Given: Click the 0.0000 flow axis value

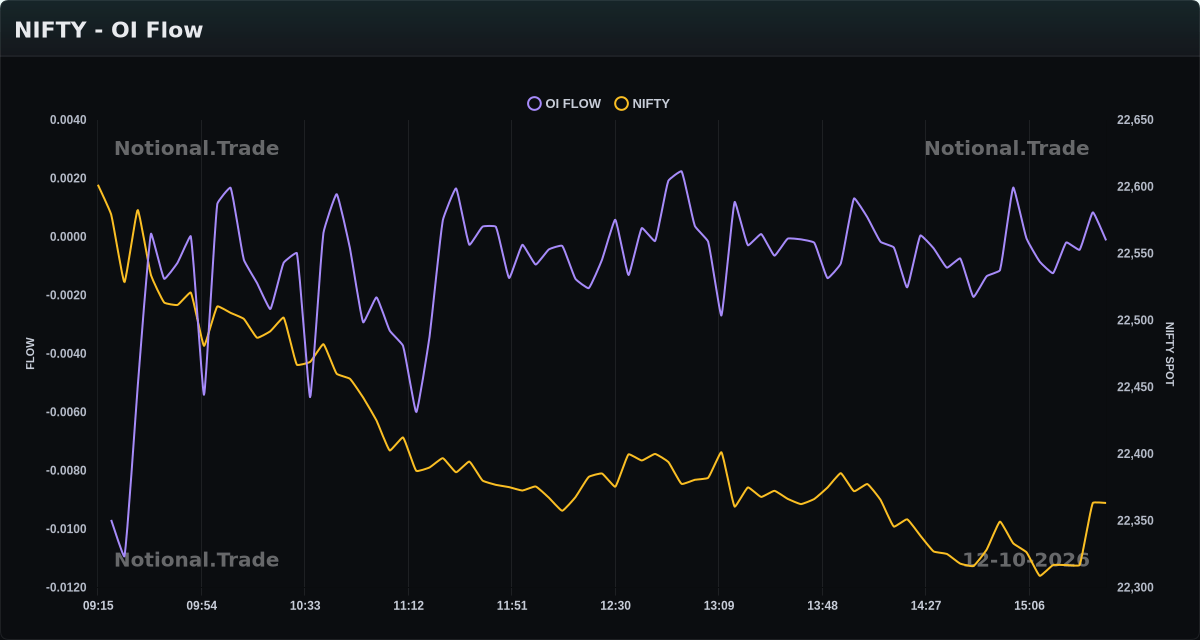Looking at the screenshot, I should pyautogui.click(x=68, y=237).
